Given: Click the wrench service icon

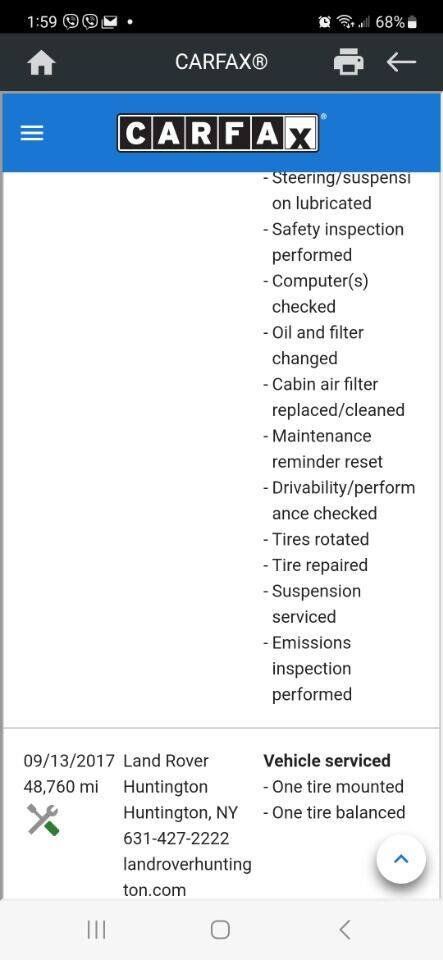Looking at the screenshot, I should [x=43, y=820].
